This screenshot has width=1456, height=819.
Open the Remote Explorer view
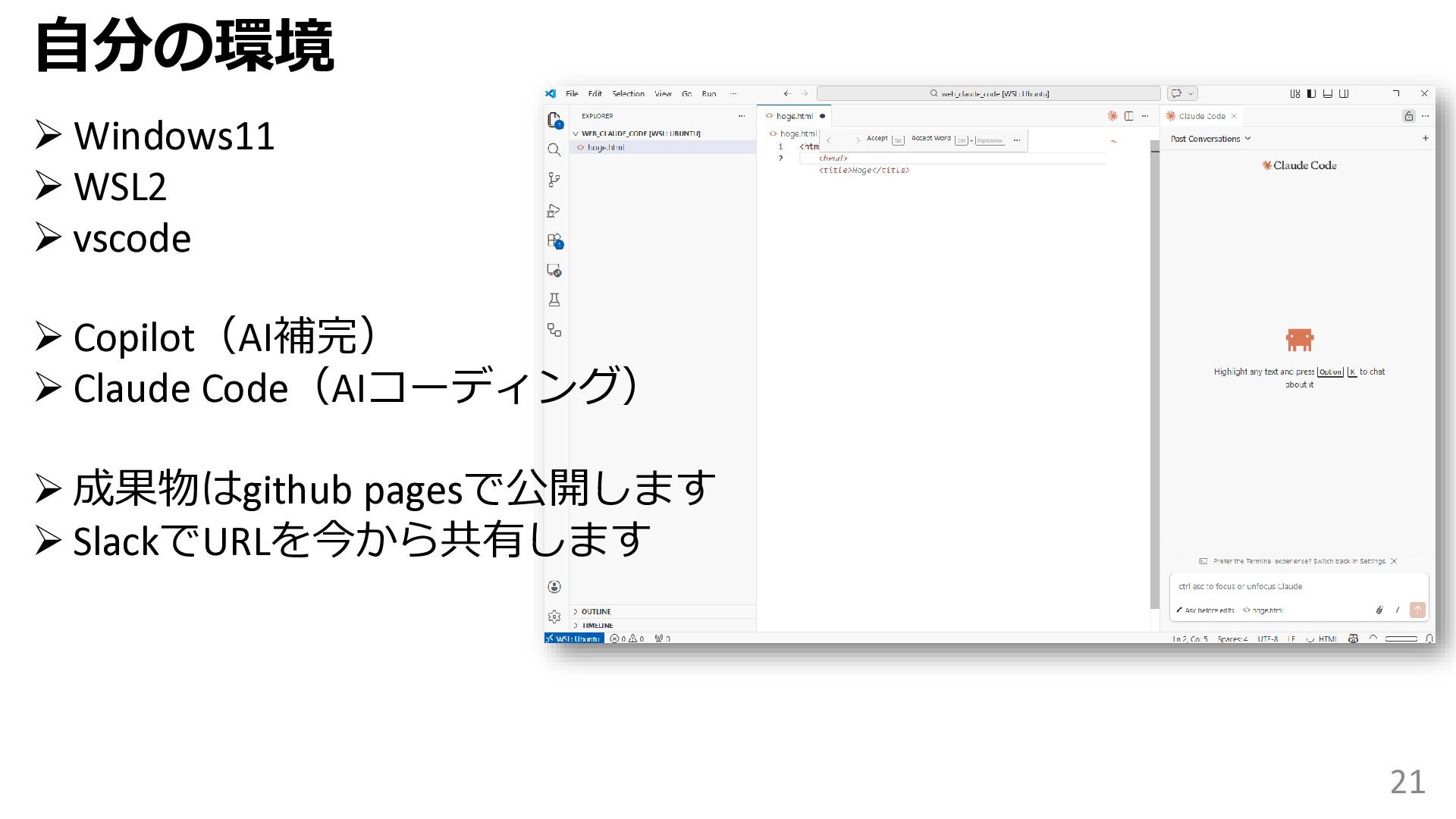(x=554, y=271)
